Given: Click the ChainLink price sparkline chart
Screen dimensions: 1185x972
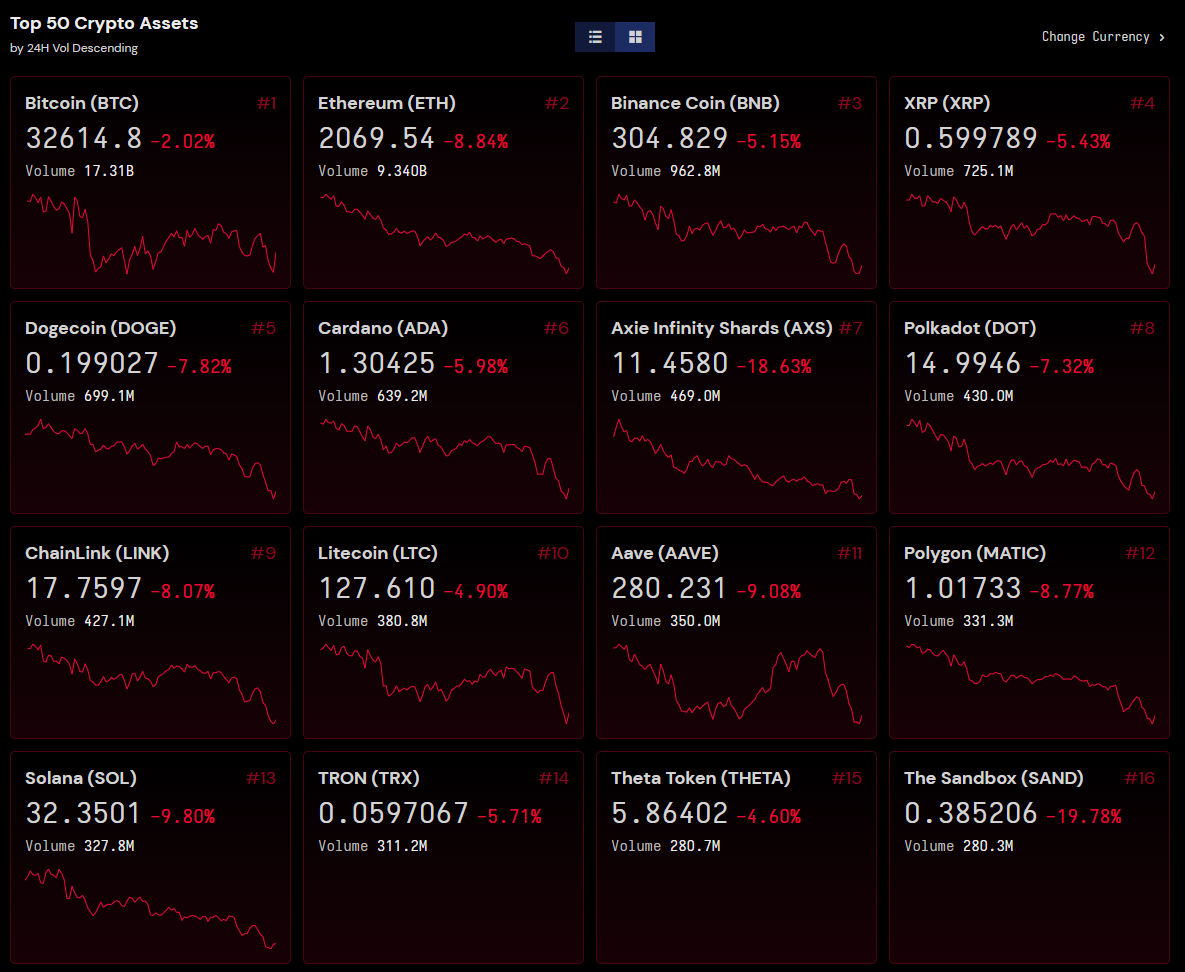Looking at the screenshot, I should click(x=151, y=683).
